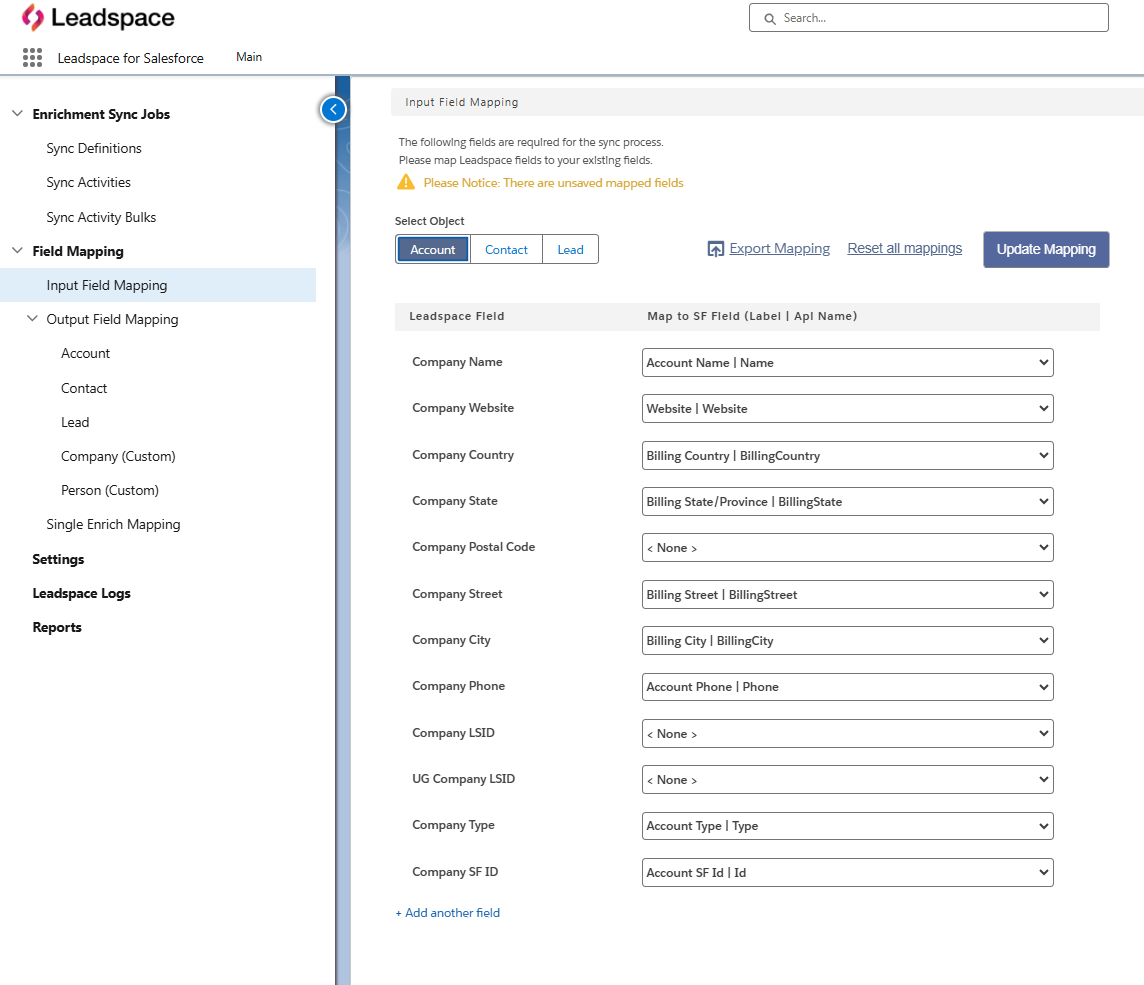Click the unsaved fields warning triangle icon
The height and width of the screenshot is (985, 1144).
[406, 182]
